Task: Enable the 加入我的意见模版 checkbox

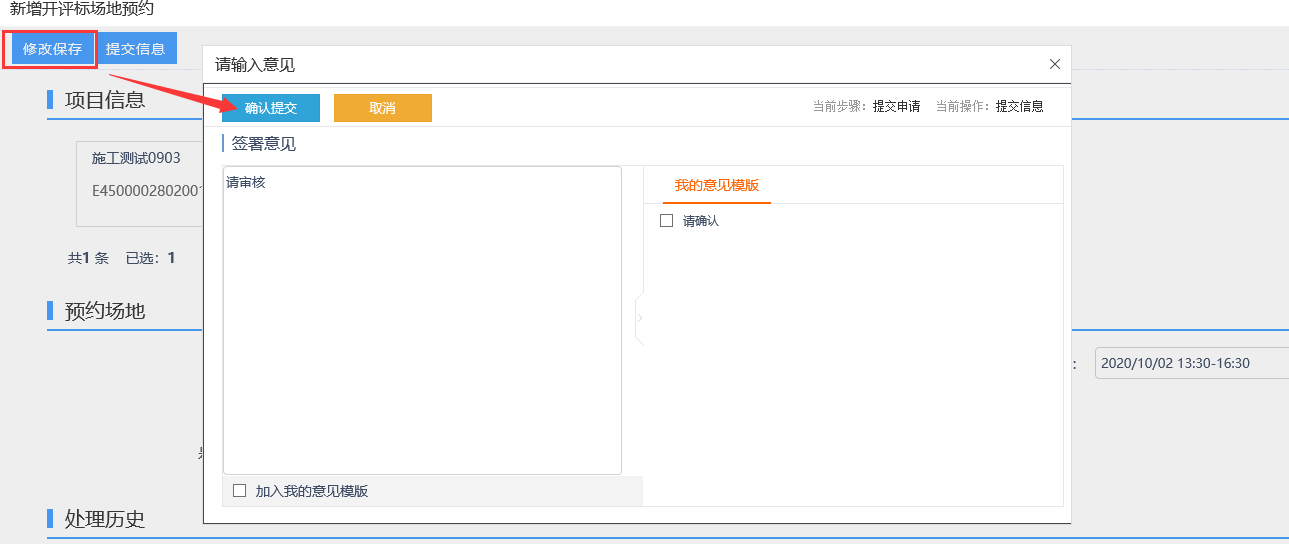Action: point(239,491)
